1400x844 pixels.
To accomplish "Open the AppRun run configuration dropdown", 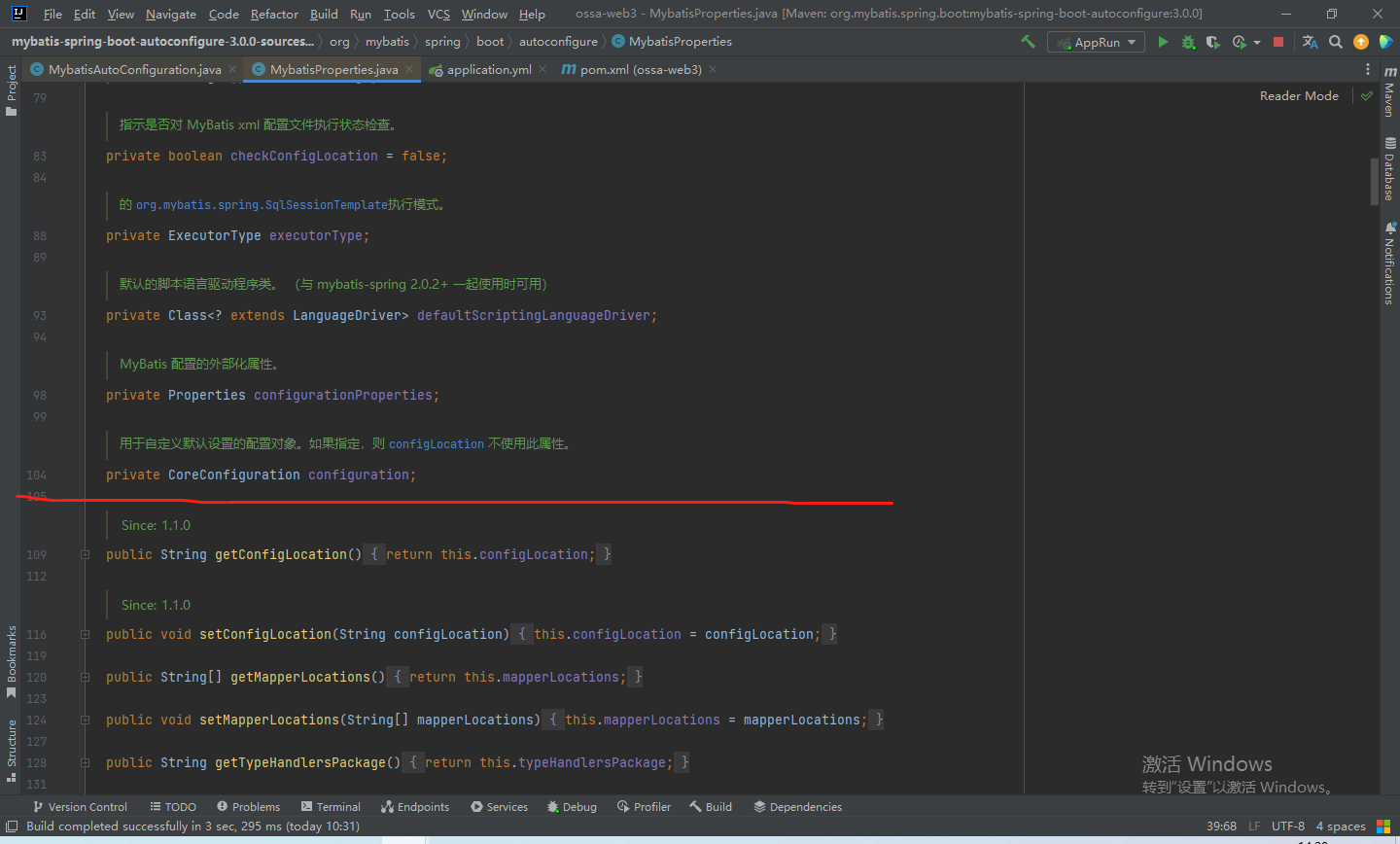I will 1095,42.
